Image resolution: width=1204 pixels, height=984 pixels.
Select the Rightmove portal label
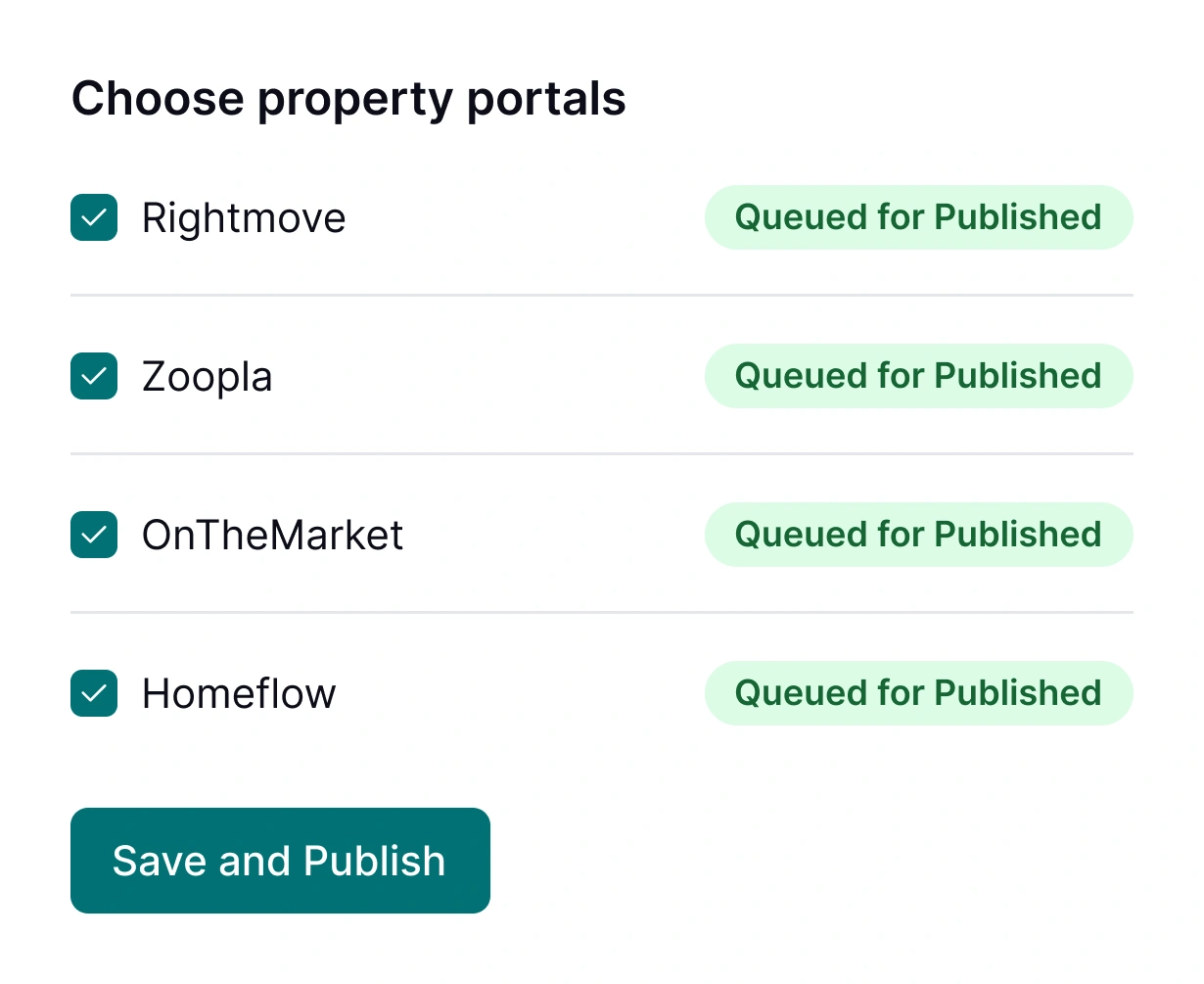243,217
